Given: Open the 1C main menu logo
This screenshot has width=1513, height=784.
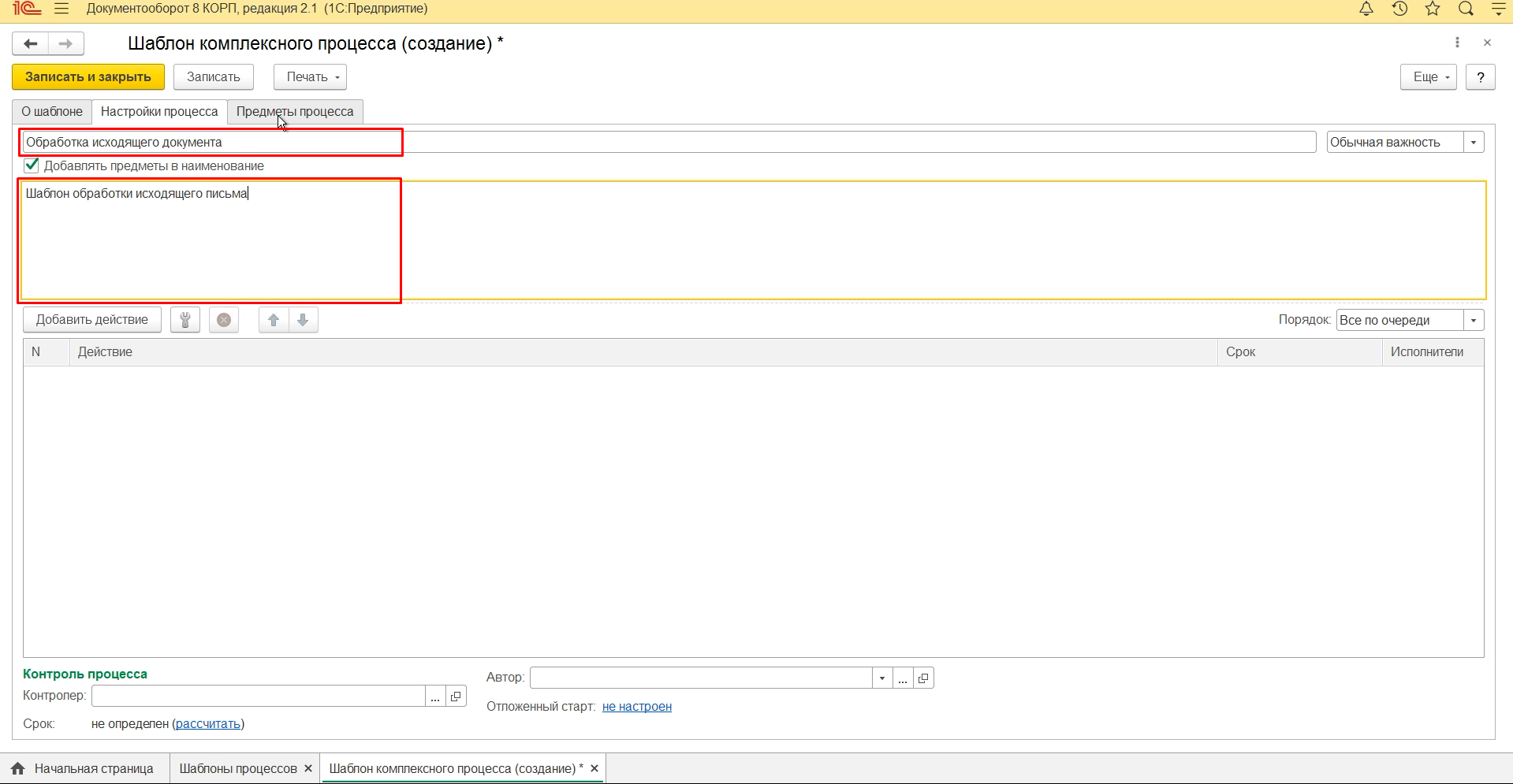Looking at the screenshot, I should coord(26,9).
